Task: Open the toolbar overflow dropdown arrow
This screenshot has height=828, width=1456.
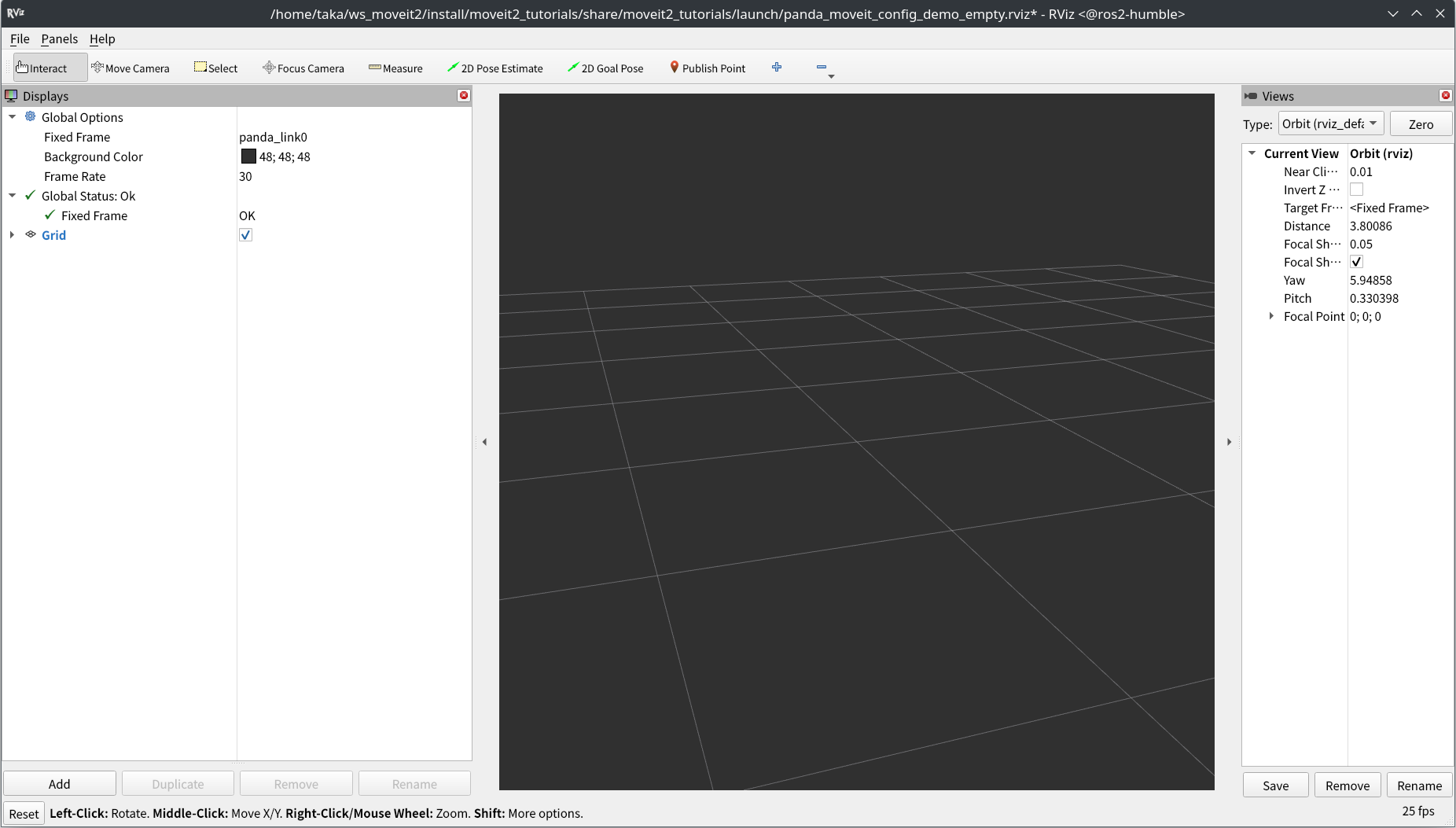Action: pos(831,76)
